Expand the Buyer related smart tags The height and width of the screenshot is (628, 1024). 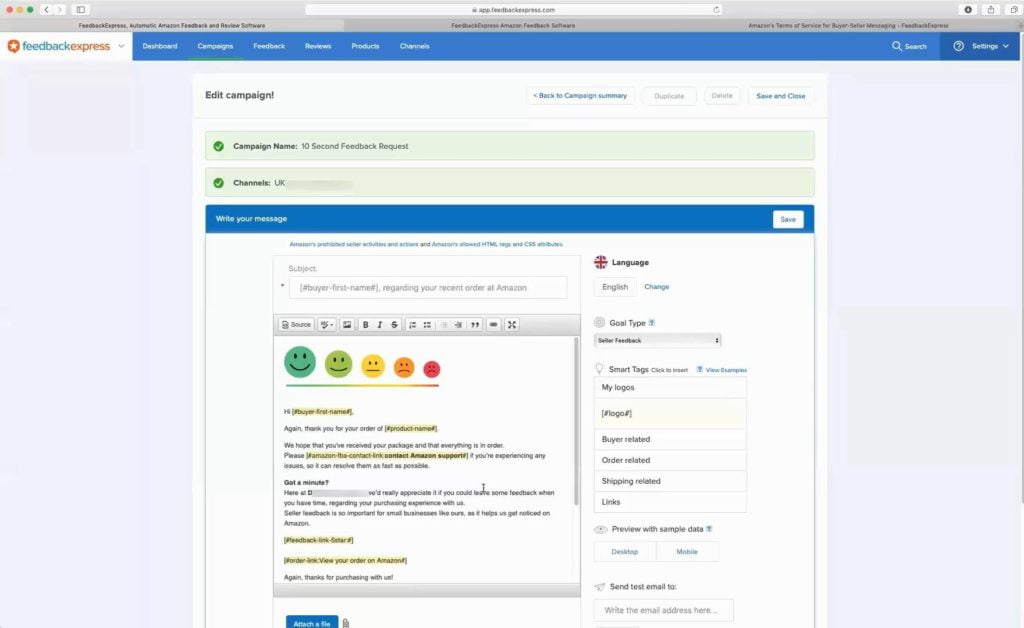(670, 439)
